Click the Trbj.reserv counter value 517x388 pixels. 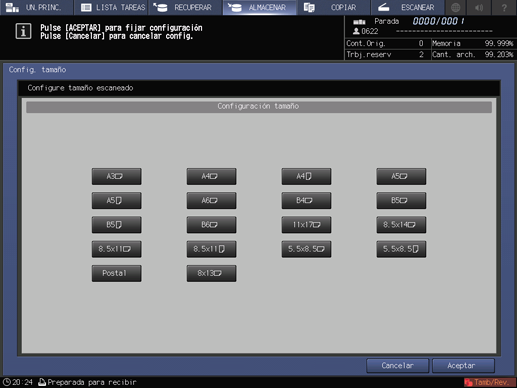tap(421, 55)
